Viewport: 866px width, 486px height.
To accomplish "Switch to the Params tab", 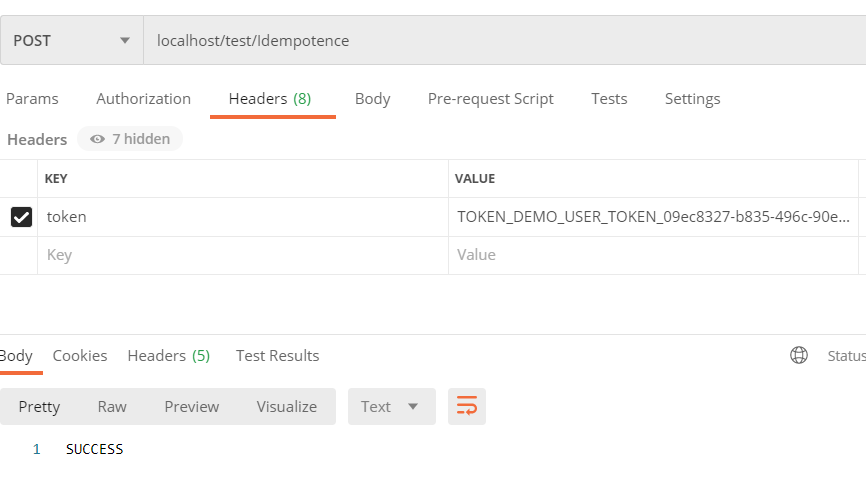I will point(32,99).
